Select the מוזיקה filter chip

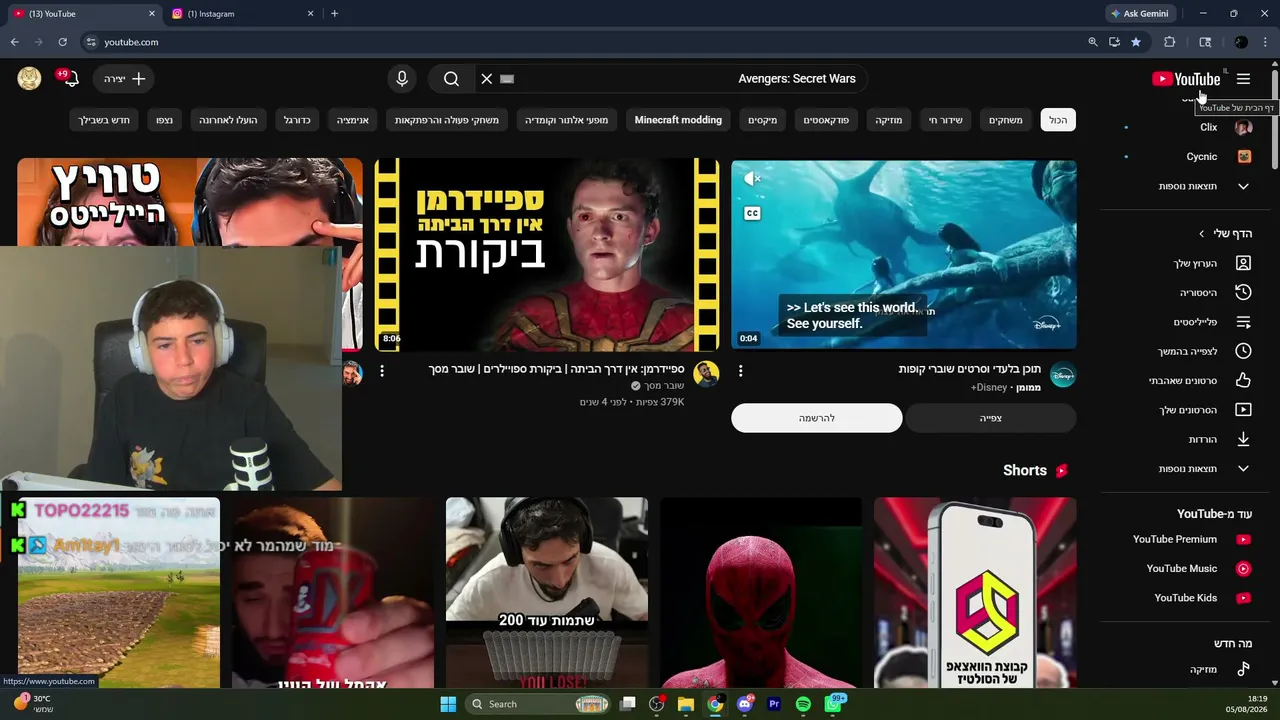coord(889,120)
